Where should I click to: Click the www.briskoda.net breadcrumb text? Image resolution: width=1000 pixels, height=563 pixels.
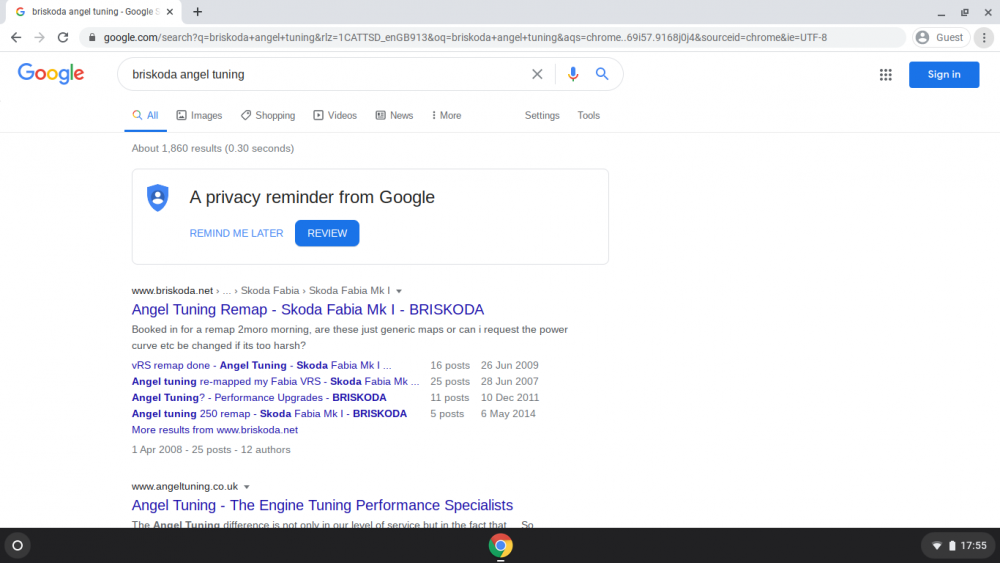[x=172, y=291]
